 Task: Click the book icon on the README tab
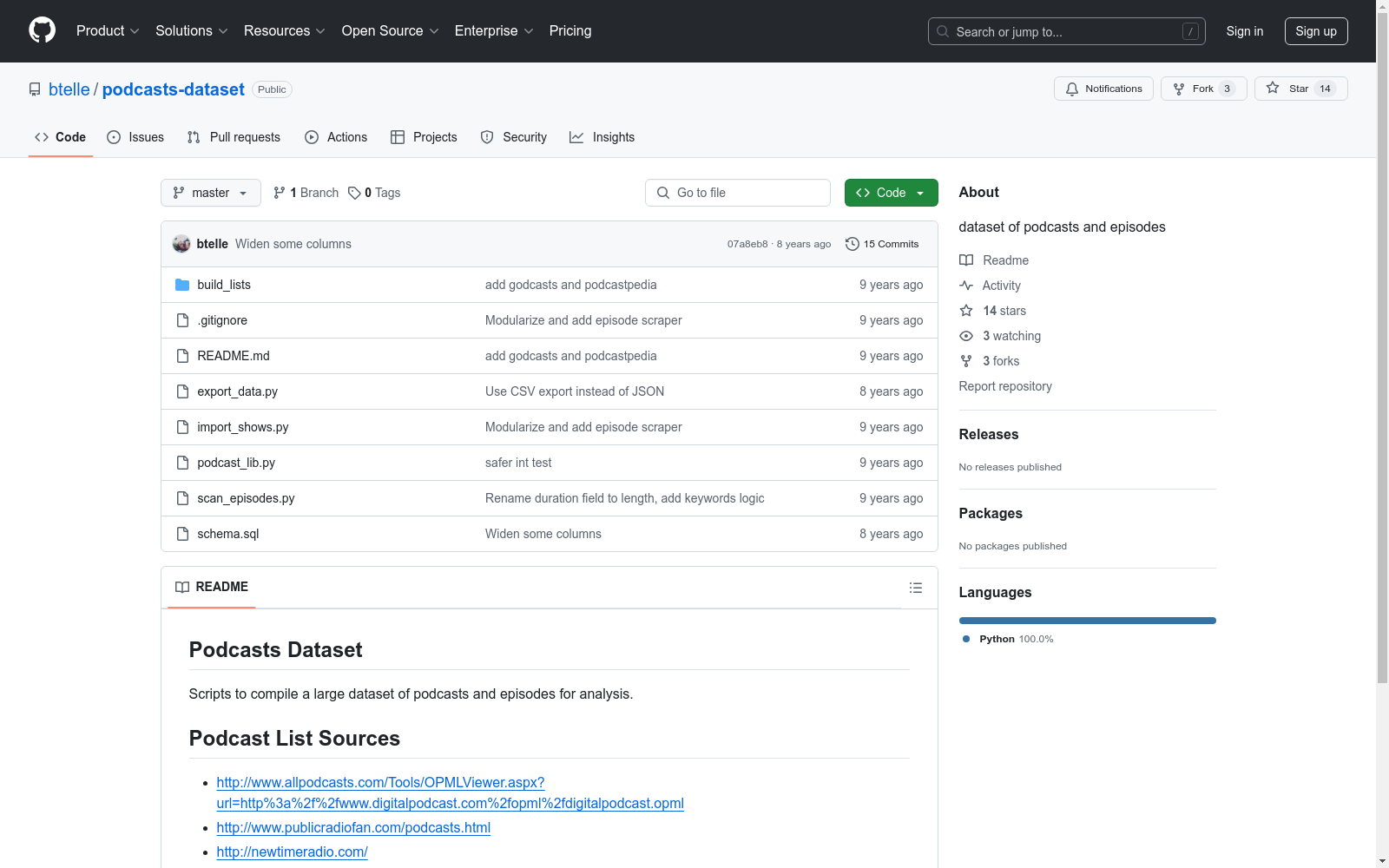coord(182,588)
